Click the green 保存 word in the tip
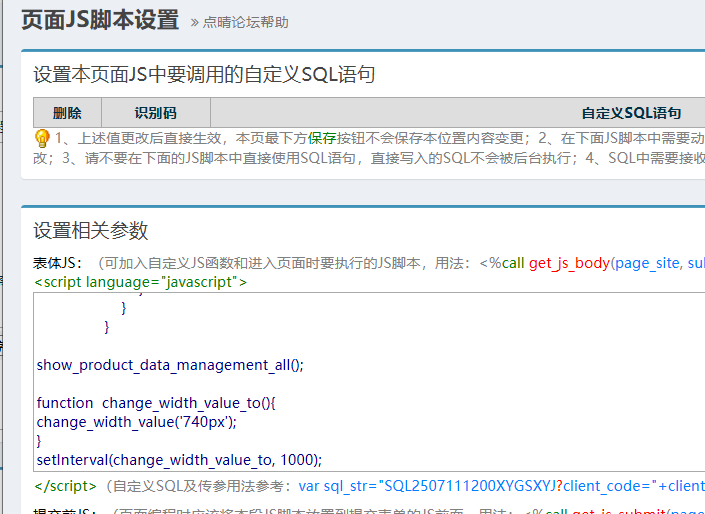The height and width of the screenshot is (514, 705). 322,138
